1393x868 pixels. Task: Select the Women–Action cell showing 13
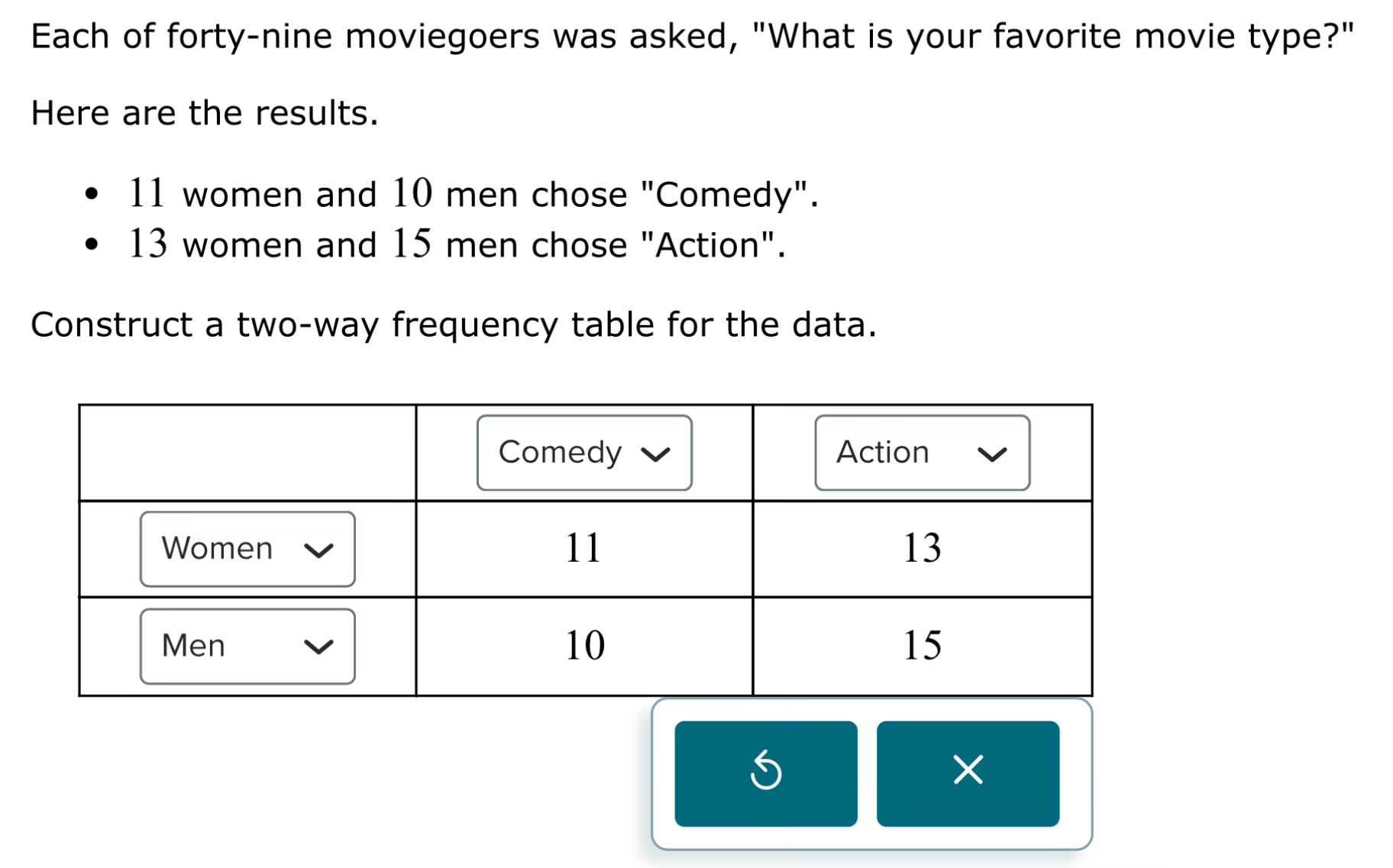(922, 548)
